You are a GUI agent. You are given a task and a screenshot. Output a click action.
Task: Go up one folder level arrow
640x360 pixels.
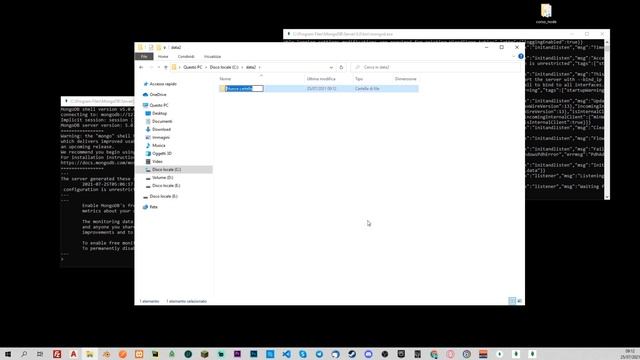[x=166, y=67]
